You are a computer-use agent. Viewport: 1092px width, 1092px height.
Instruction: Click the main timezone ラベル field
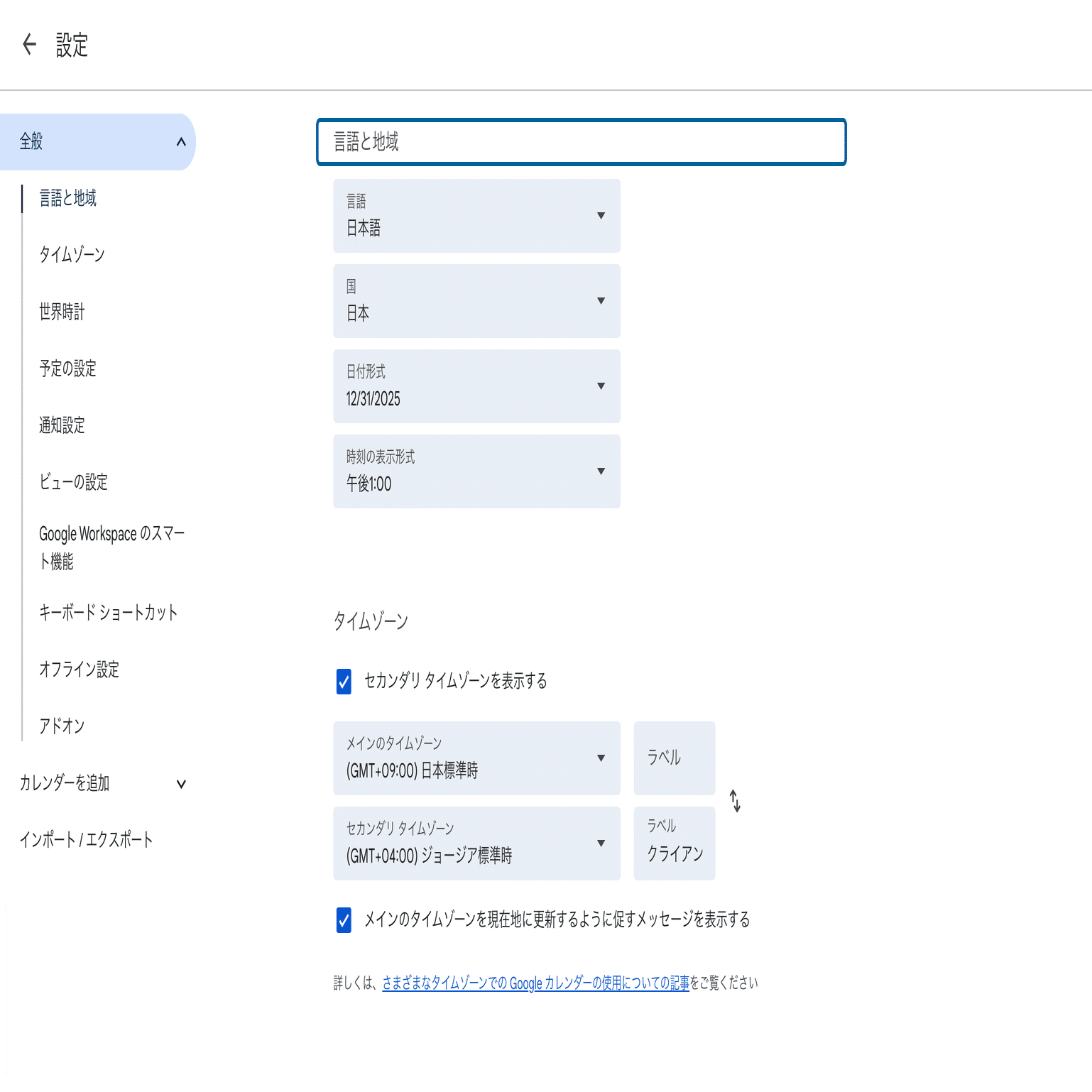673,758
